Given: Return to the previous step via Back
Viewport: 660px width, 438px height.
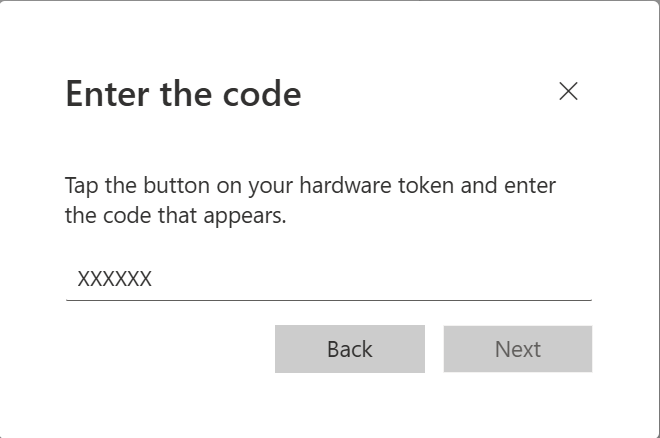Looking at the screenshot, I should (350, 349).
